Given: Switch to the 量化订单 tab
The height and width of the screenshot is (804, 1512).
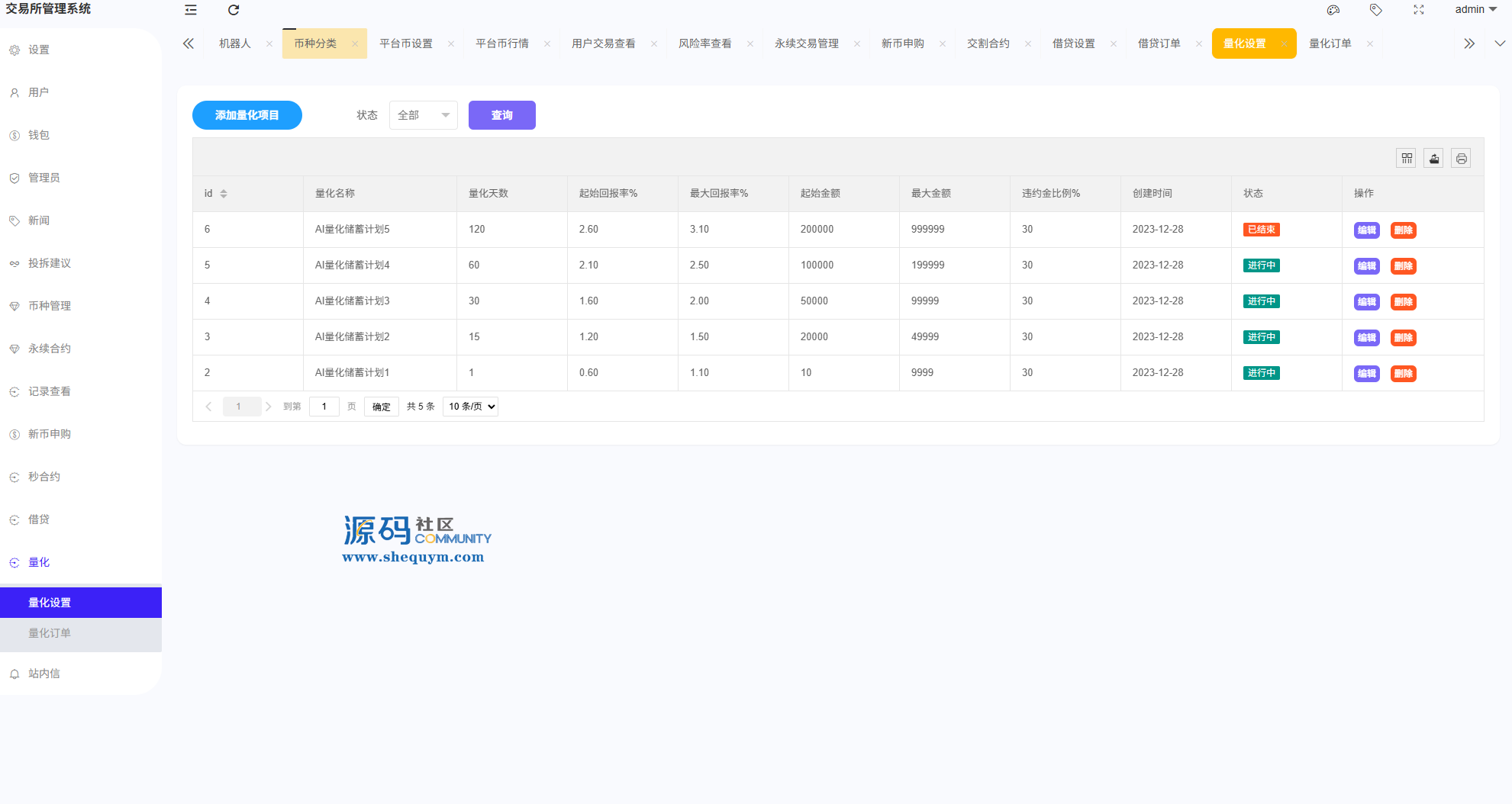Looking at the screenshot, I should pos(1330,43).
